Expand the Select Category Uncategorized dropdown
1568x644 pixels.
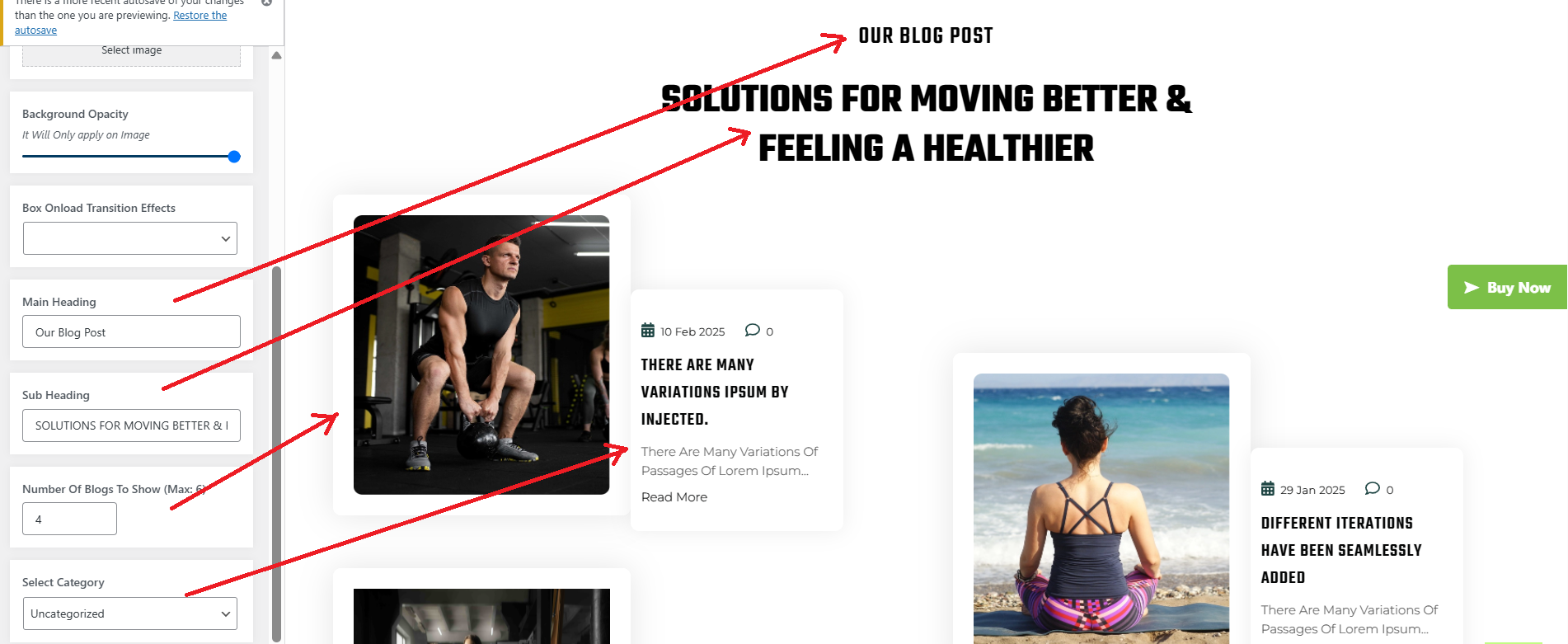click(x=130, y=613)
